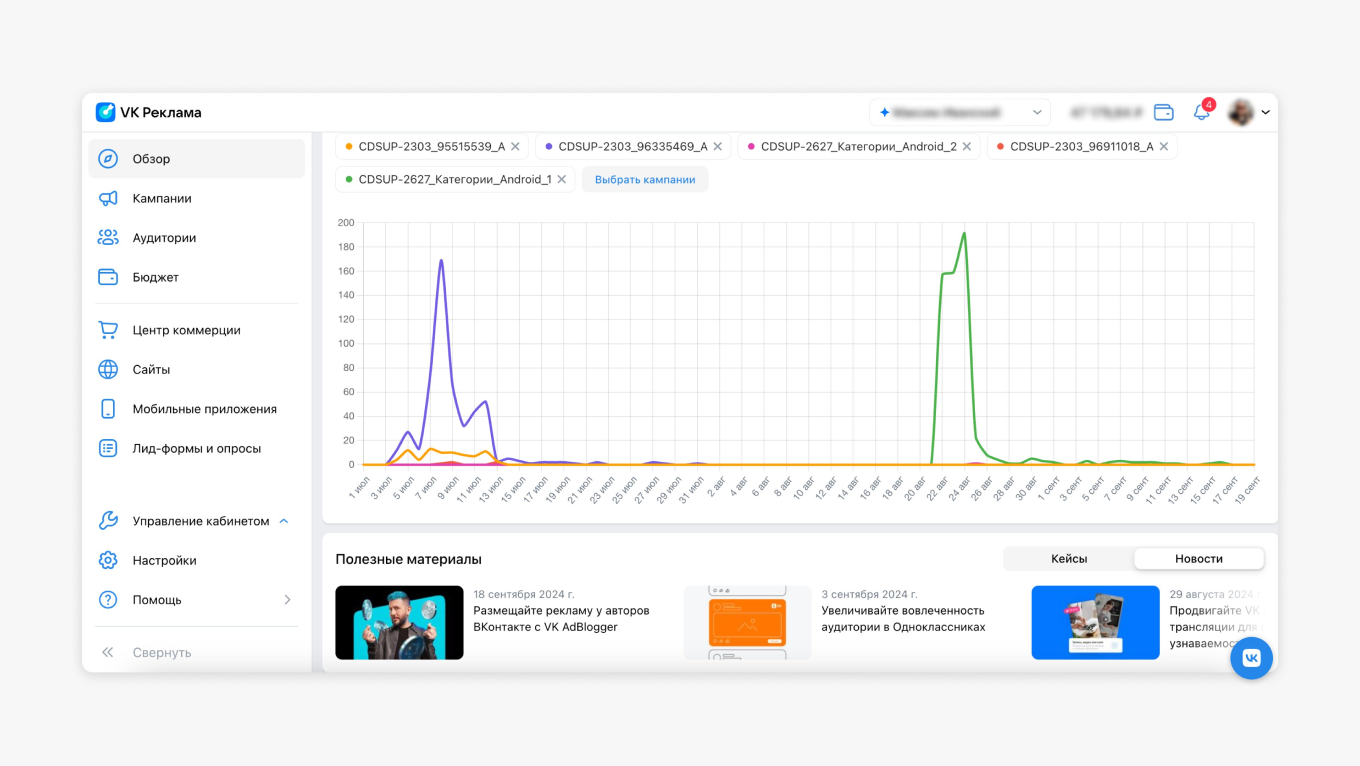This screenshot has width=1360, height=766.
Task: Select the Новости tab
Action: (x=1198, y=558)
